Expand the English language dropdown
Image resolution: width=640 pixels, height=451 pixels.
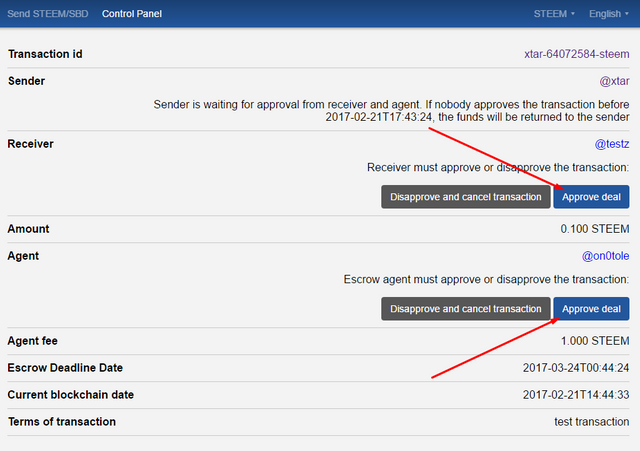(609, 14)
